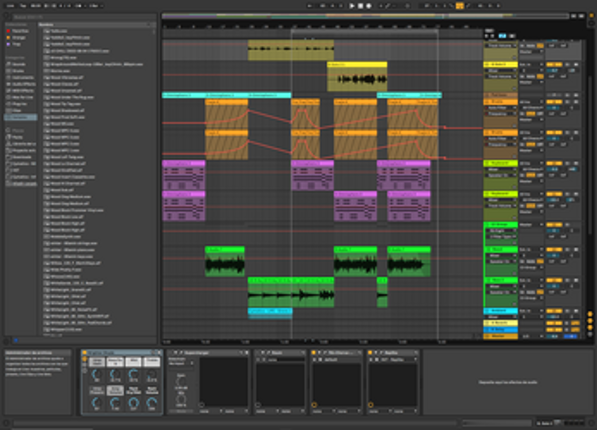The width and height of the screenshot is (597, 430).
Task: Open the Mixer dropdown in the yellow track
Action: click(x=500, y=70)
